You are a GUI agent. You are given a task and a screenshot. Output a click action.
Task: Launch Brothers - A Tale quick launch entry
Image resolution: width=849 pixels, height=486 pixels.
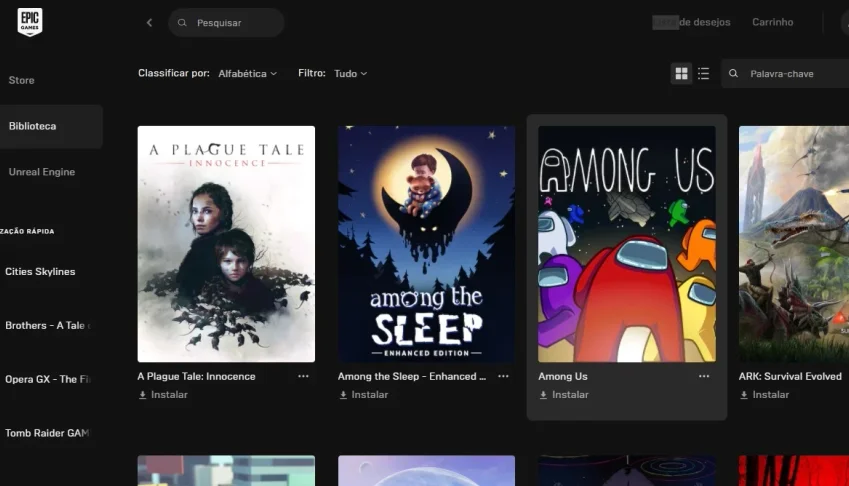tap(48, 325)
